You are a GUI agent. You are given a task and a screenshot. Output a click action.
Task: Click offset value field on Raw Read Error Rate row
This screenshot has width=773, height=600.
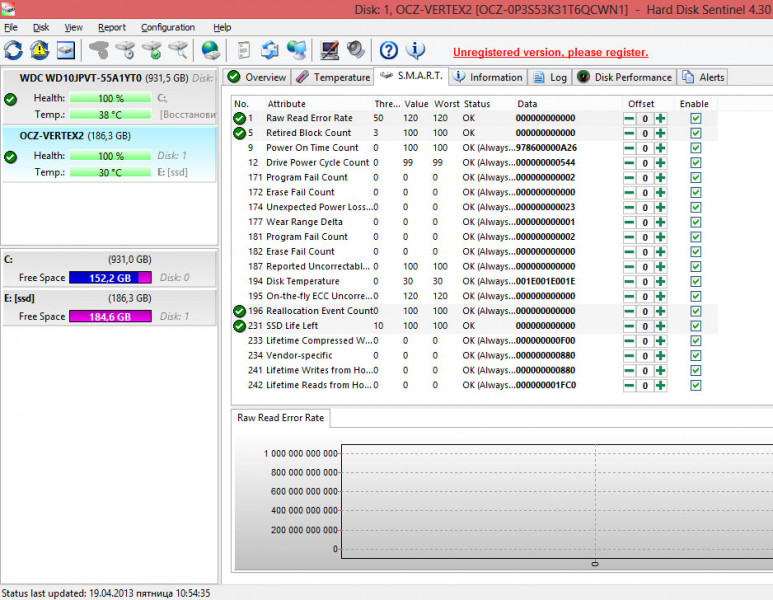645,118
